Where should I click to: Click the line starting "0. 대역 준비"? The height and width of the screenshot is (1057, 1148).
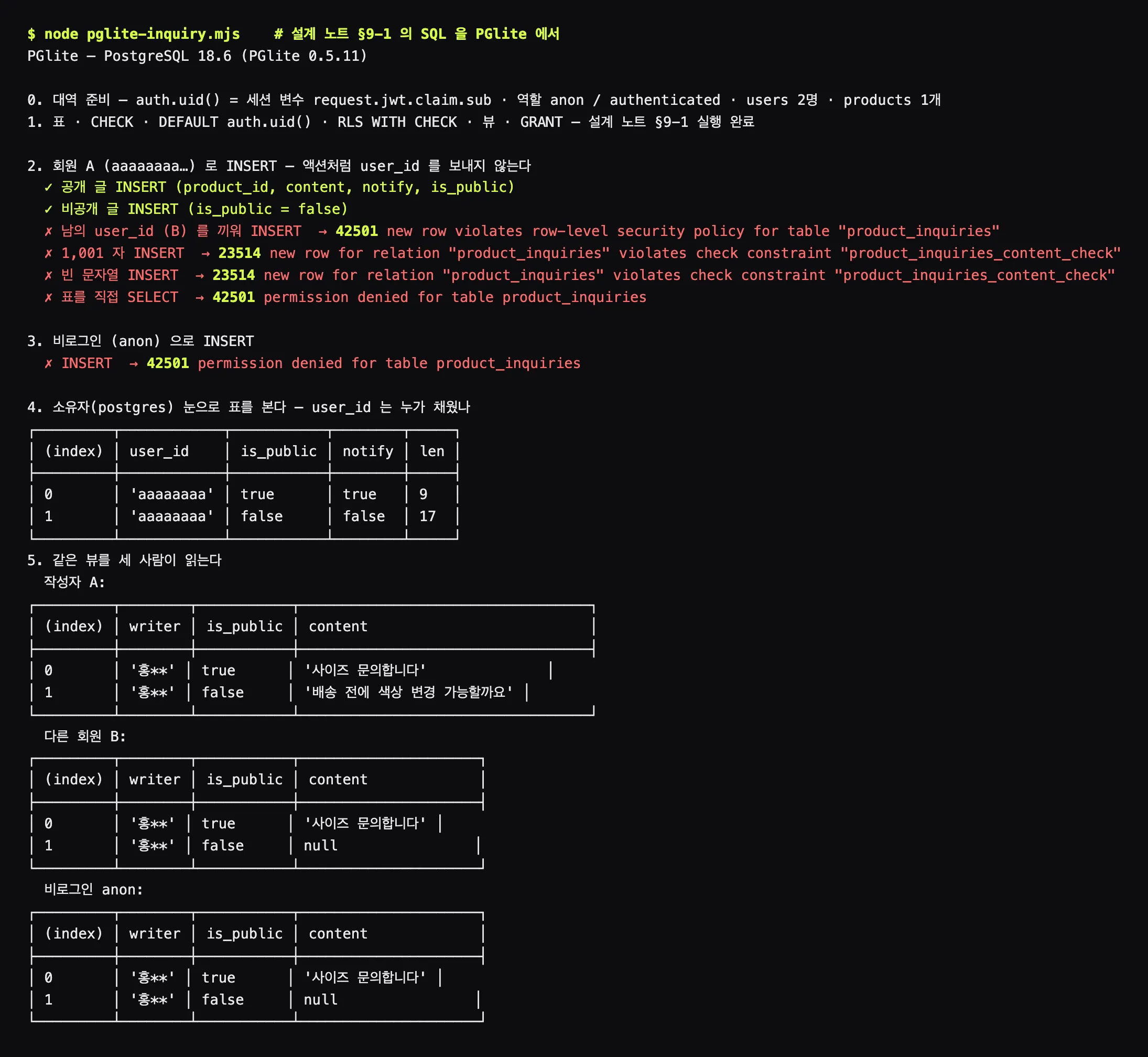click(484, 100)
